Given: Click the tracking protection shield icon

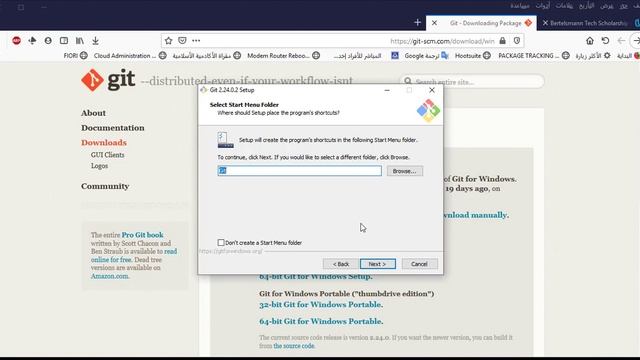Looking at the screenshot, I should (x=517, y=40).
